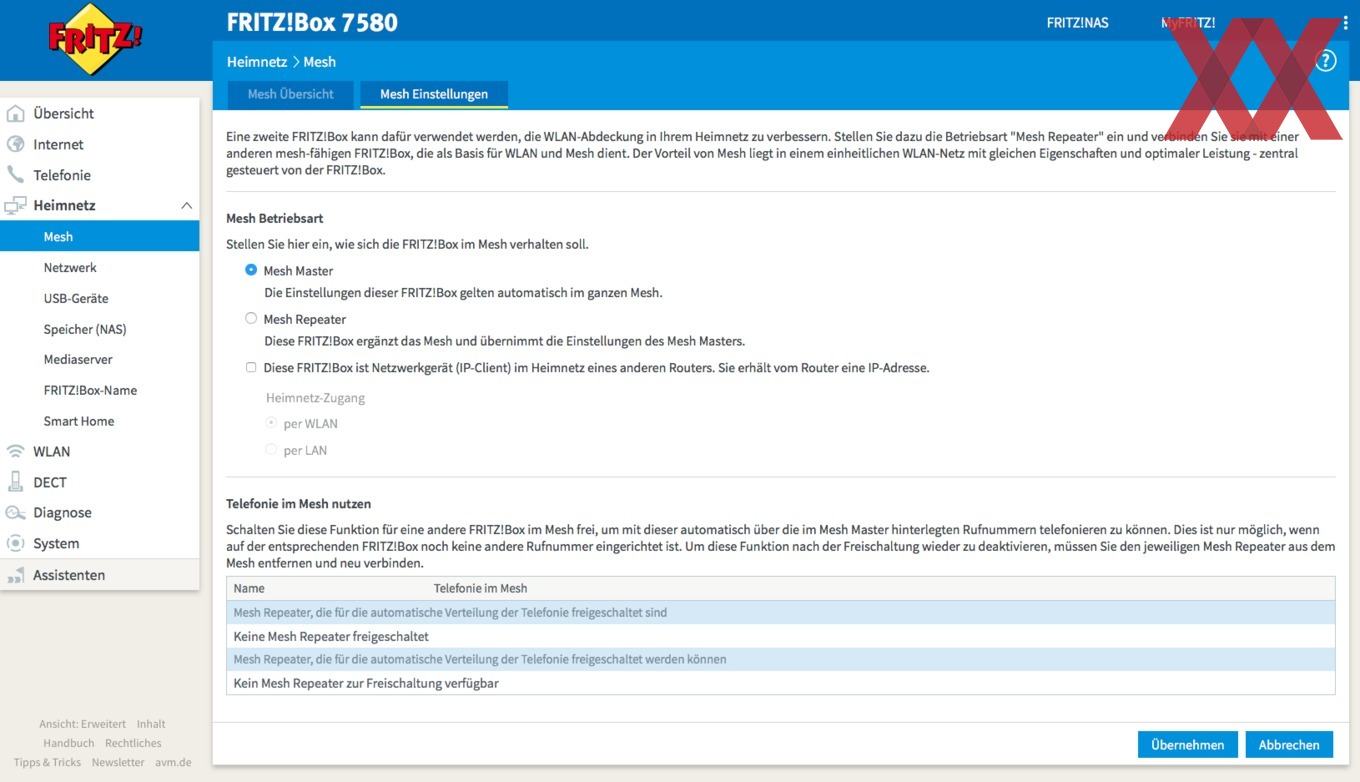
Task: Open the Rechtliches footer link
Action: (x=133, y=743)
